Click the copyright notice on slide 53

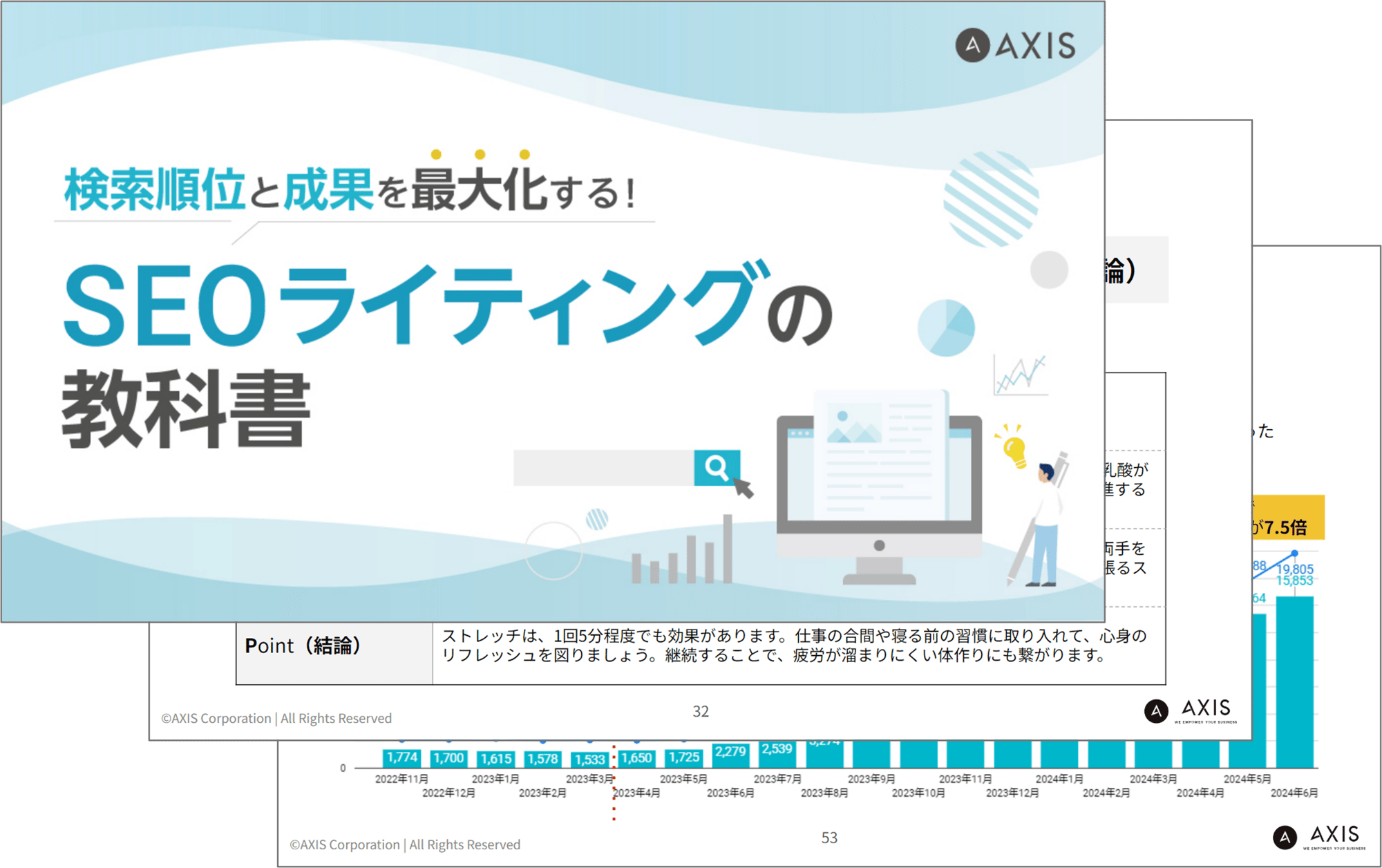[405, 845]
